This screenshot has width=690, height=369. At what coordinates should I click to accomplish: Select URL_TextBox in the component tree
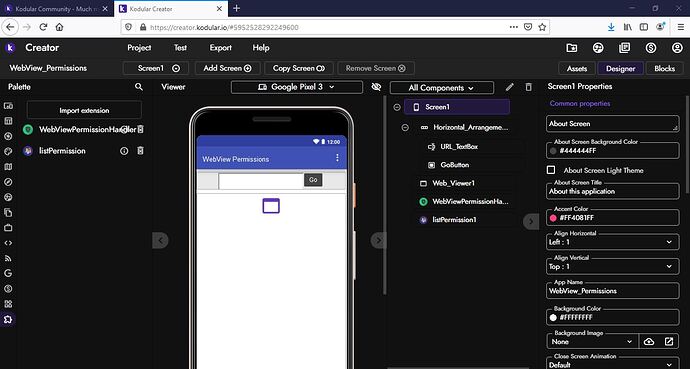(x=459, y=146)
